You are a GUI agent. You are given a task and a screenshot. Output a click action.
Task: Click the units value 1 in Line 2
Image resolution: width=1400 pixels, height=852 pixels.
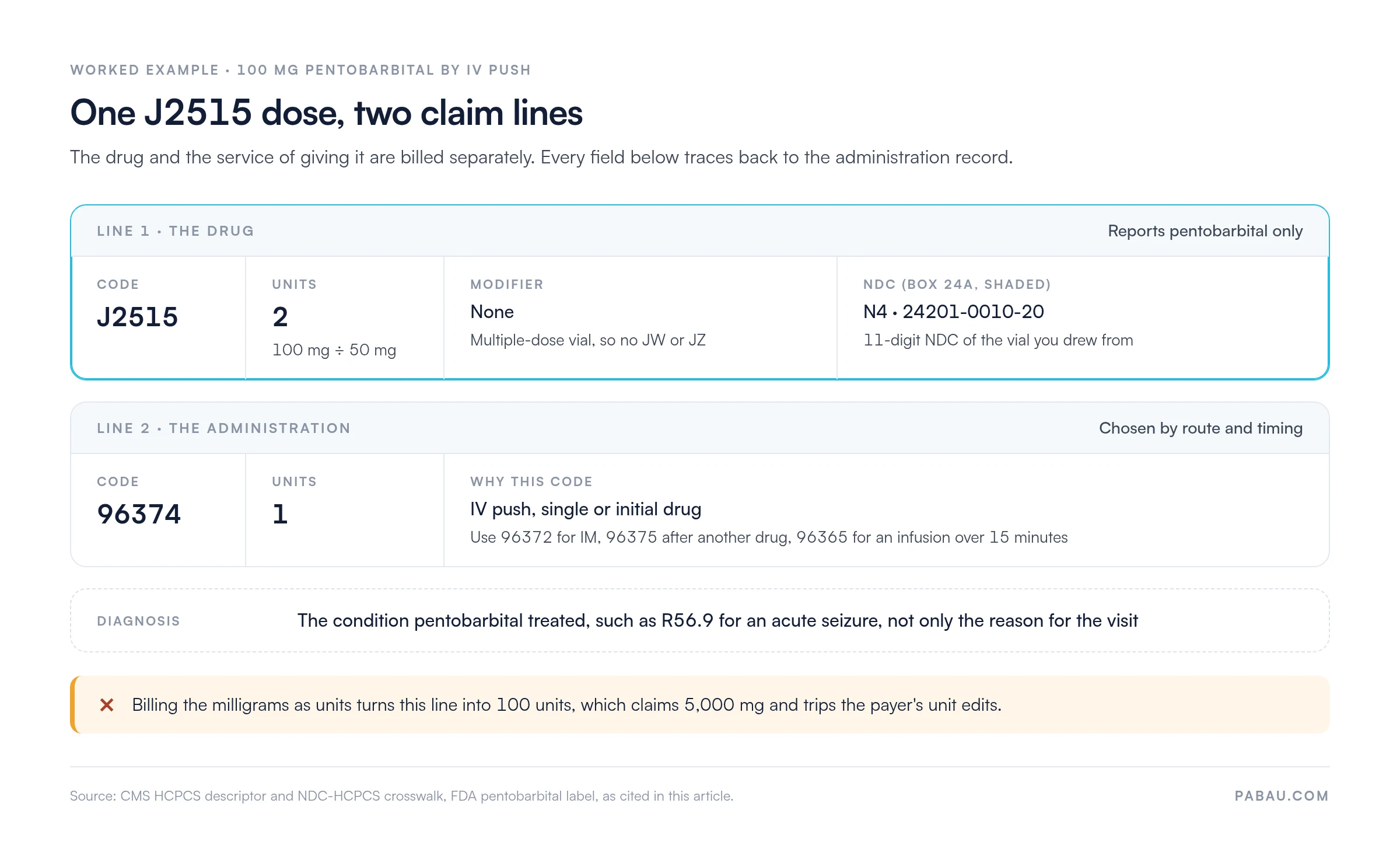click(280, 514)
